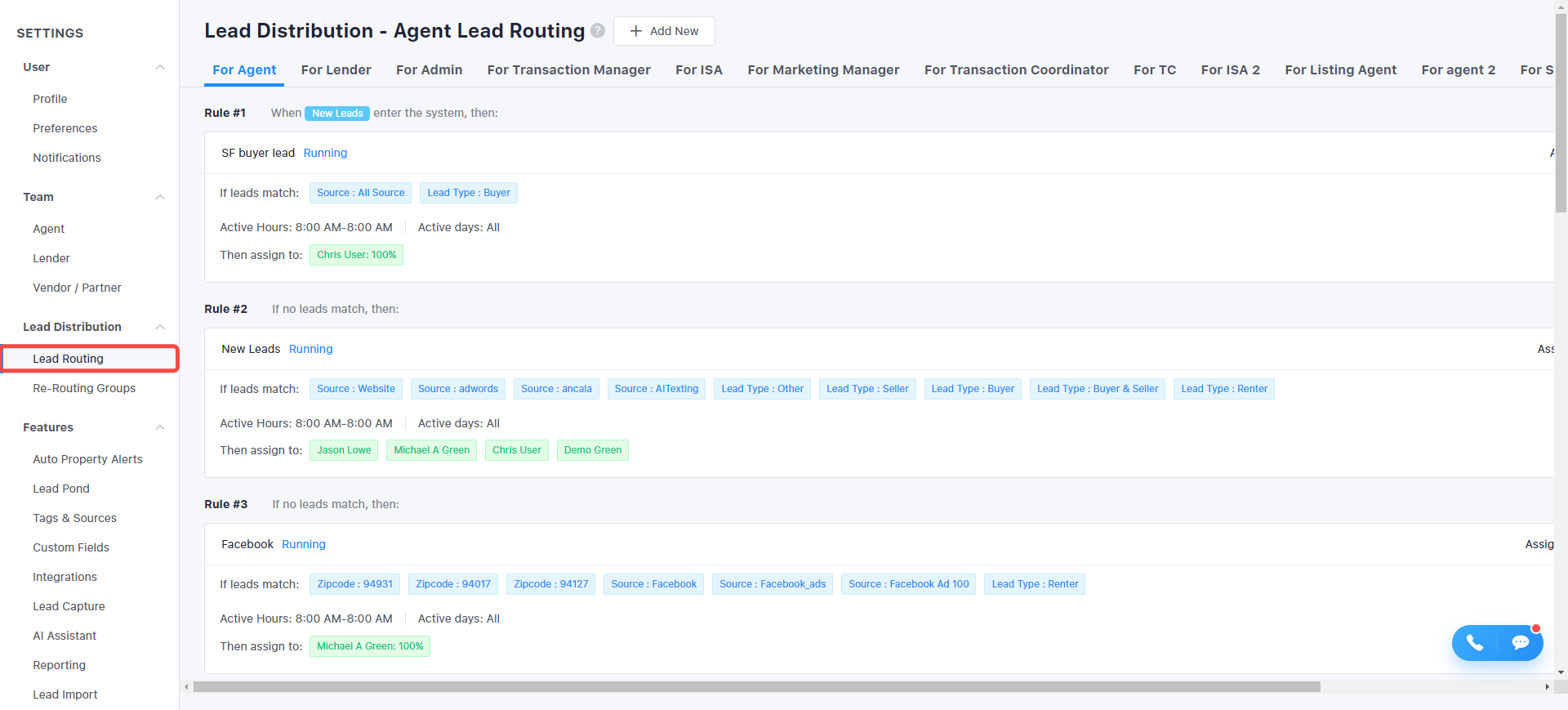Screen dimensions: 1568x710
Task: Collapse the Team section chevron
Action: coord(160,197)
